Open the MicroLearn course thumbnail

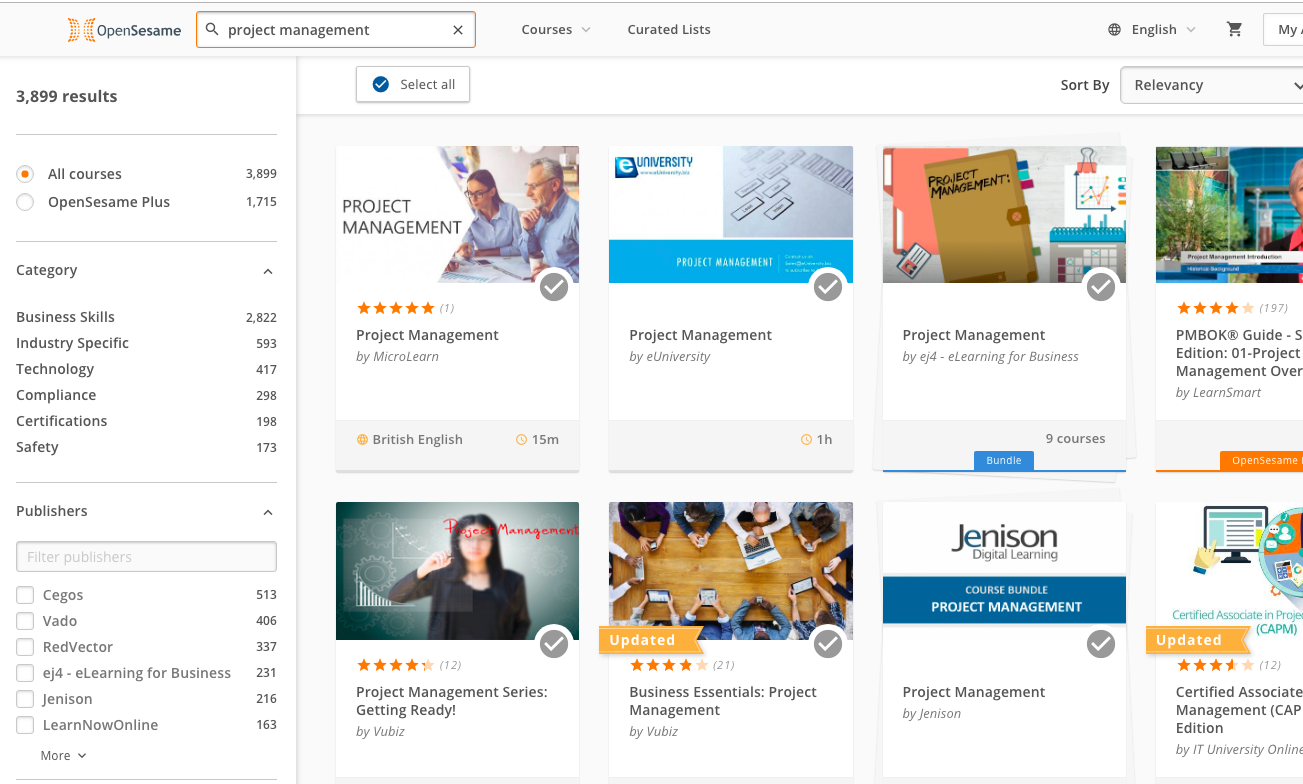point(457,214)
